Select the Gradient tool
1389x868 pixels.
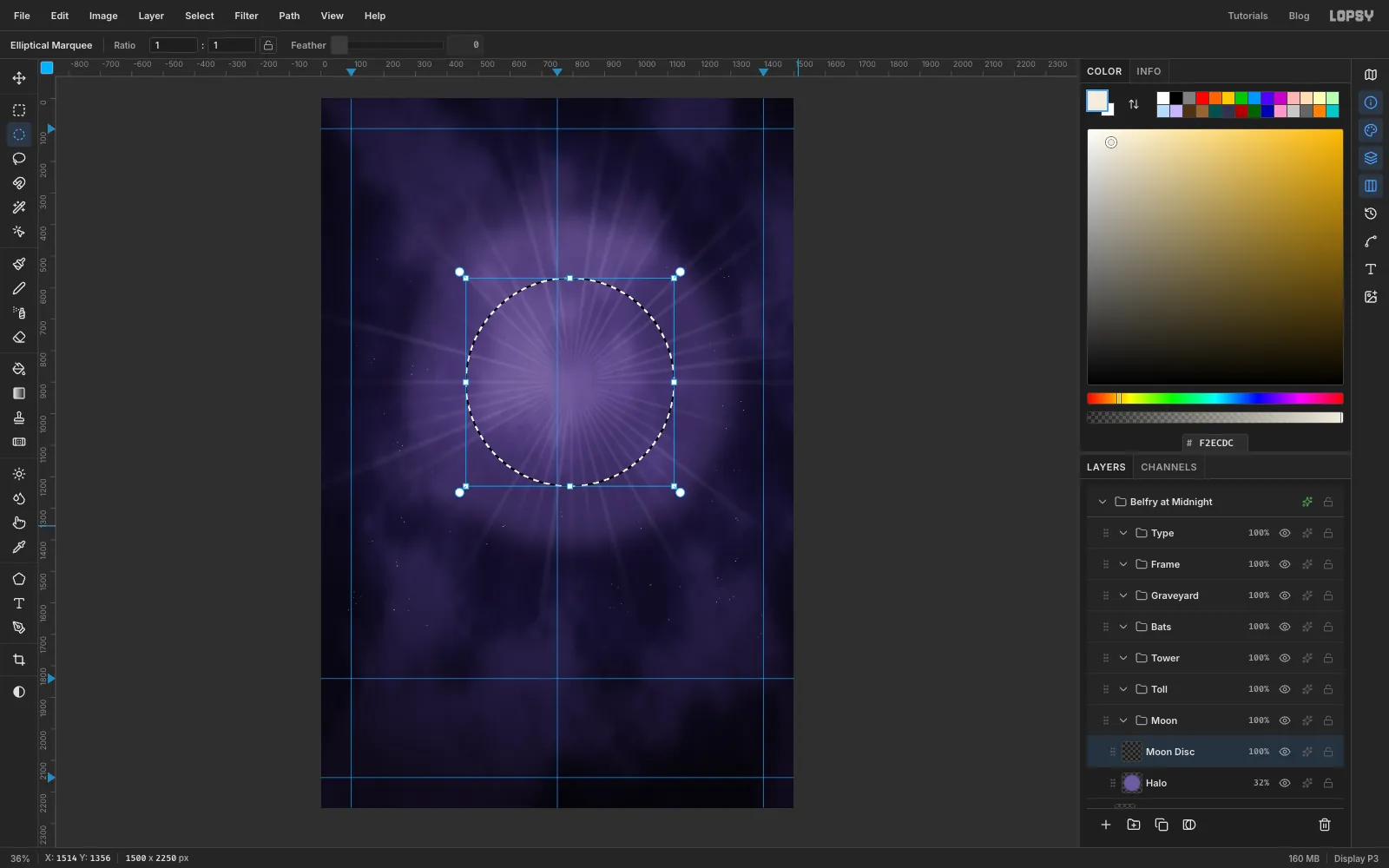[19, 393]
